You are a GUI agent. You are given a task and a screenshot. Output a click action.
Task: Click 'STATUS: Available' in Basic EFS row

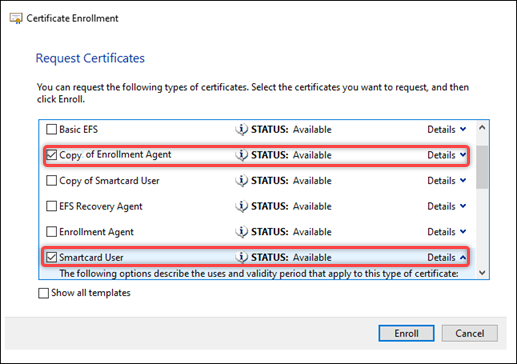click(x=291, y=129)
